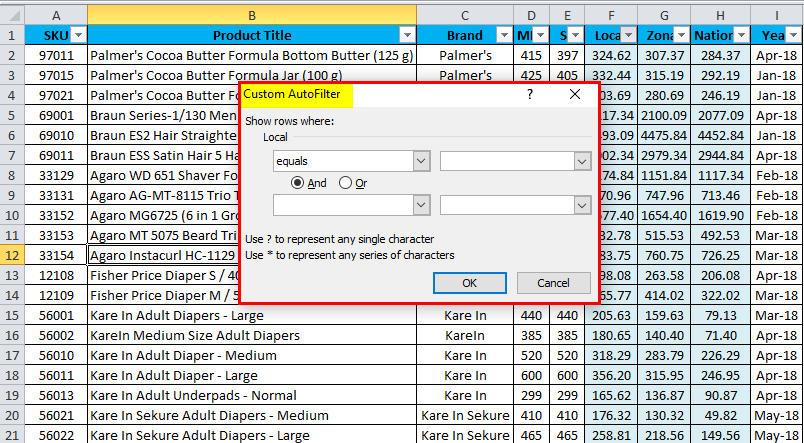Viewport: 804px width, 443px height.
Task: Click Zonal value 2100.09
Action: tap(664, 115)
